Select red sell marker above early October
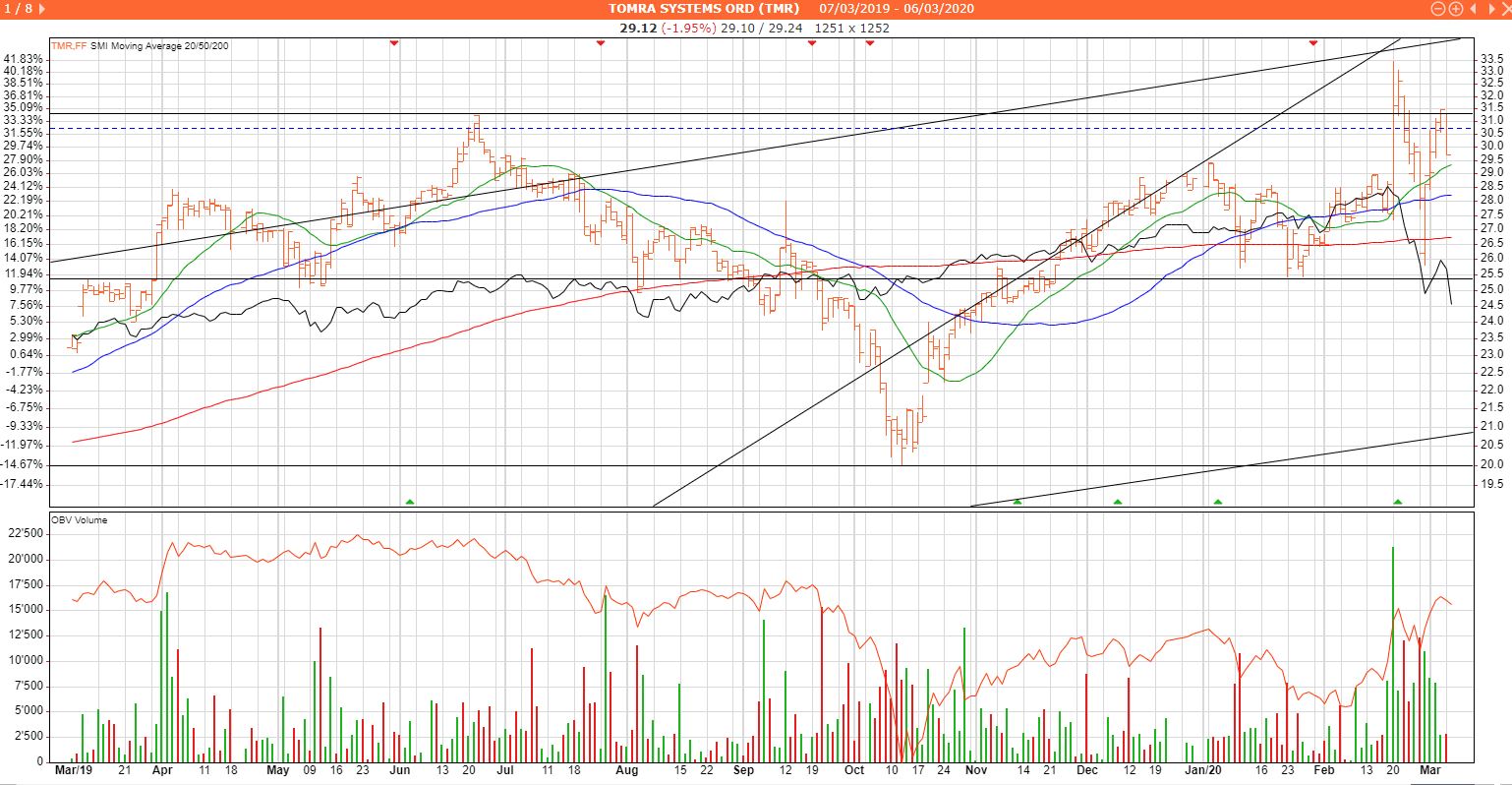This screenshot has width=1512, height=785. coord(869,43)
